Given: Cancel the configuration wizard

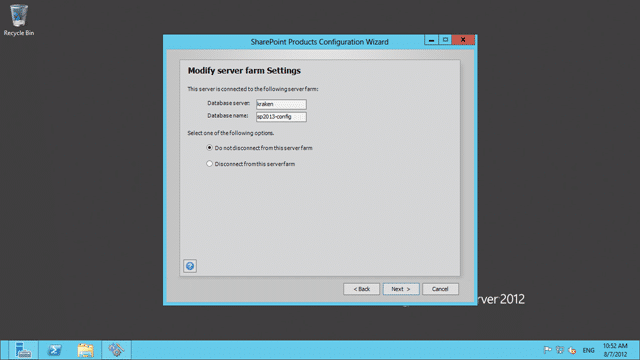Looking at the screenshot, I should tap(440, 289).
